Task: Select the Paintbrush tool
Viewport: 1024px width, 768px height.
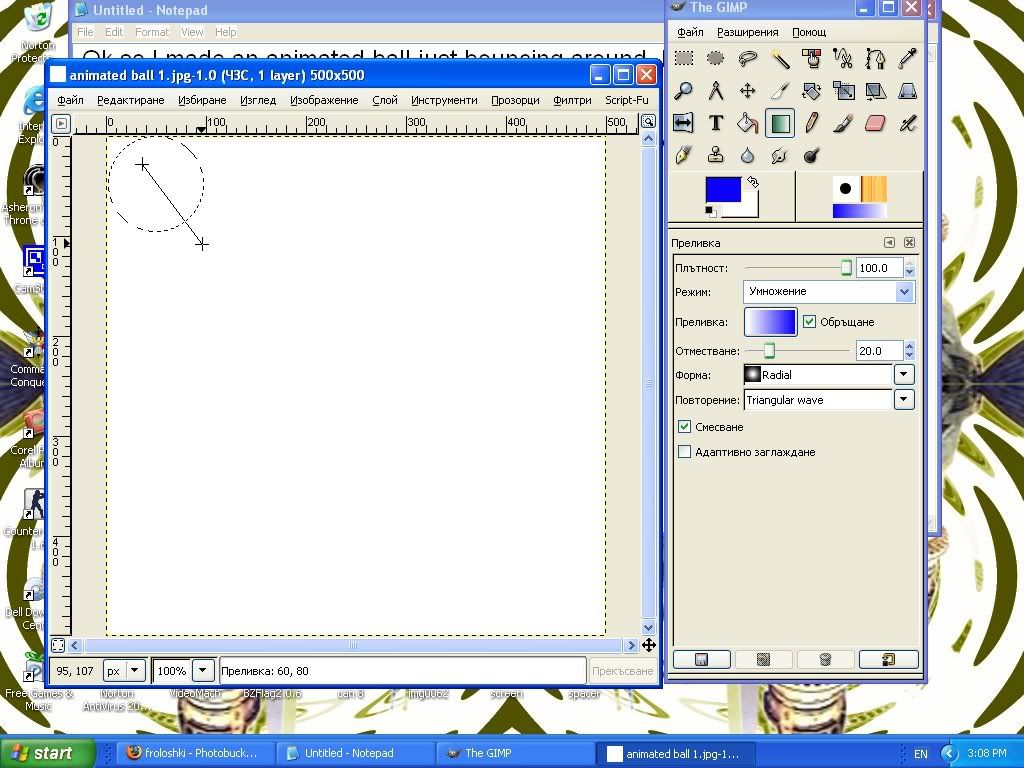Action: (x=844, y=123)
